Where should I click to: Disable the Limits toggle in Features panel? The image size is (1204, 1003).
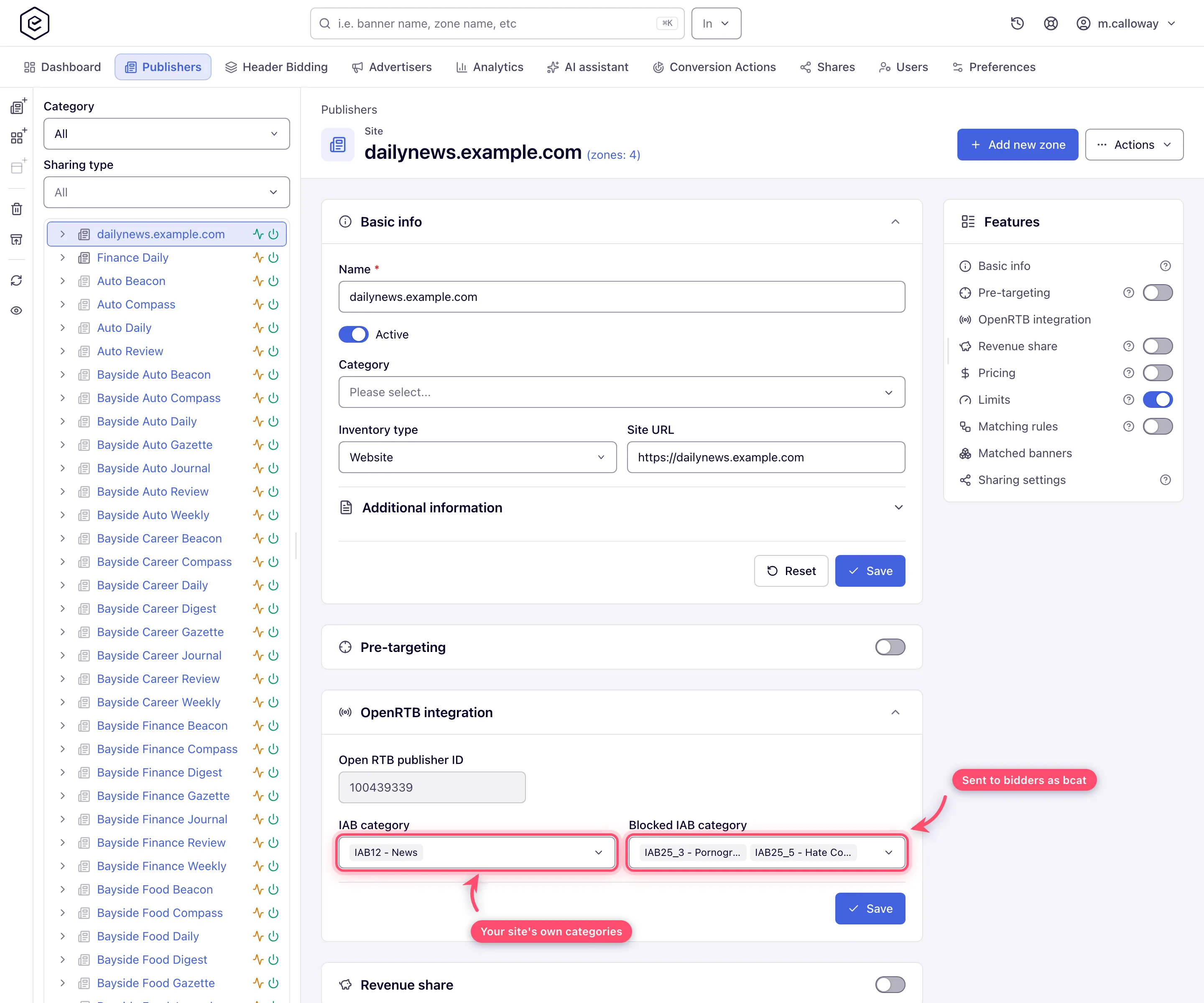[x=1158, y=400]
